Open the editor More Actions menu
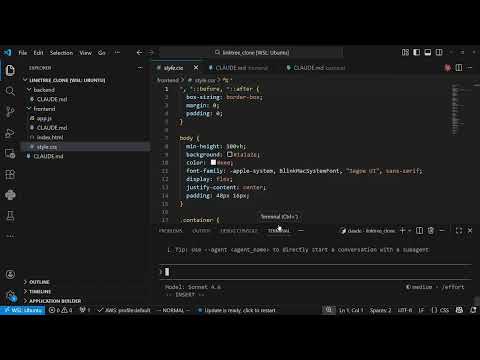The image size is (480, 360). point(470,68)
